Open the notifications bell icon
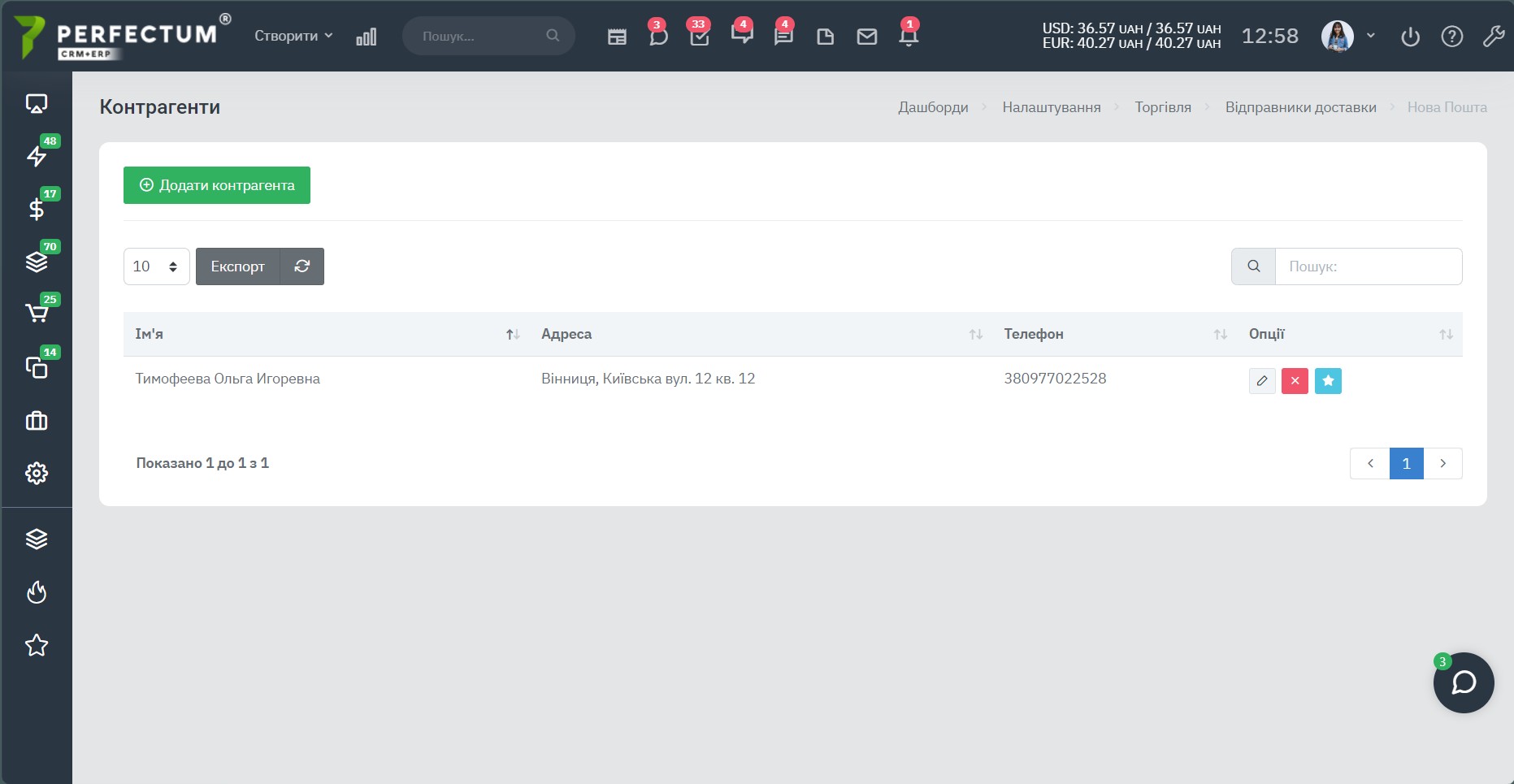 [909, 36]
